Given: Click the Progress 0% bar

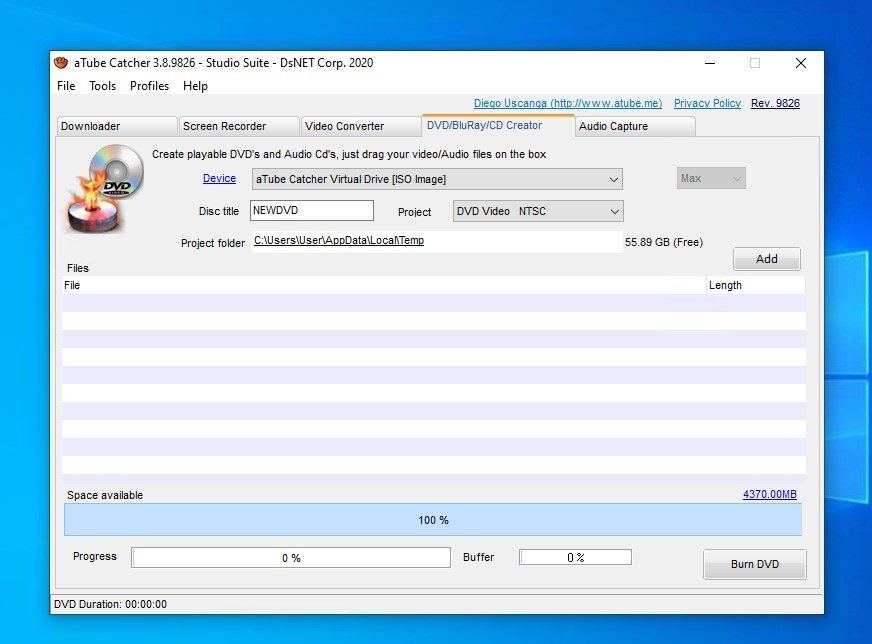Looking at the screenshot, I should coord(291,558).
